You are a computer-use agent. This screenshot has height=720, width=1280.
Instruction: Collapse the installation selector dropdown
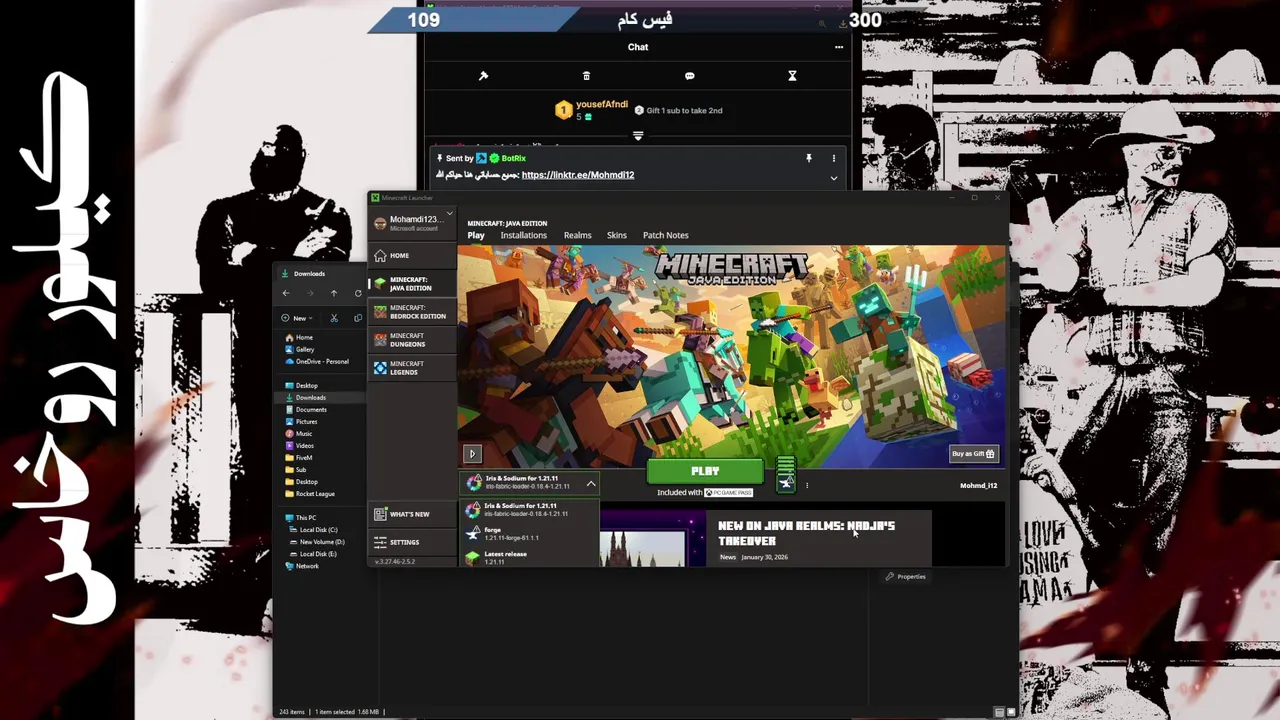pyautogui.click(x=591, y=484)
